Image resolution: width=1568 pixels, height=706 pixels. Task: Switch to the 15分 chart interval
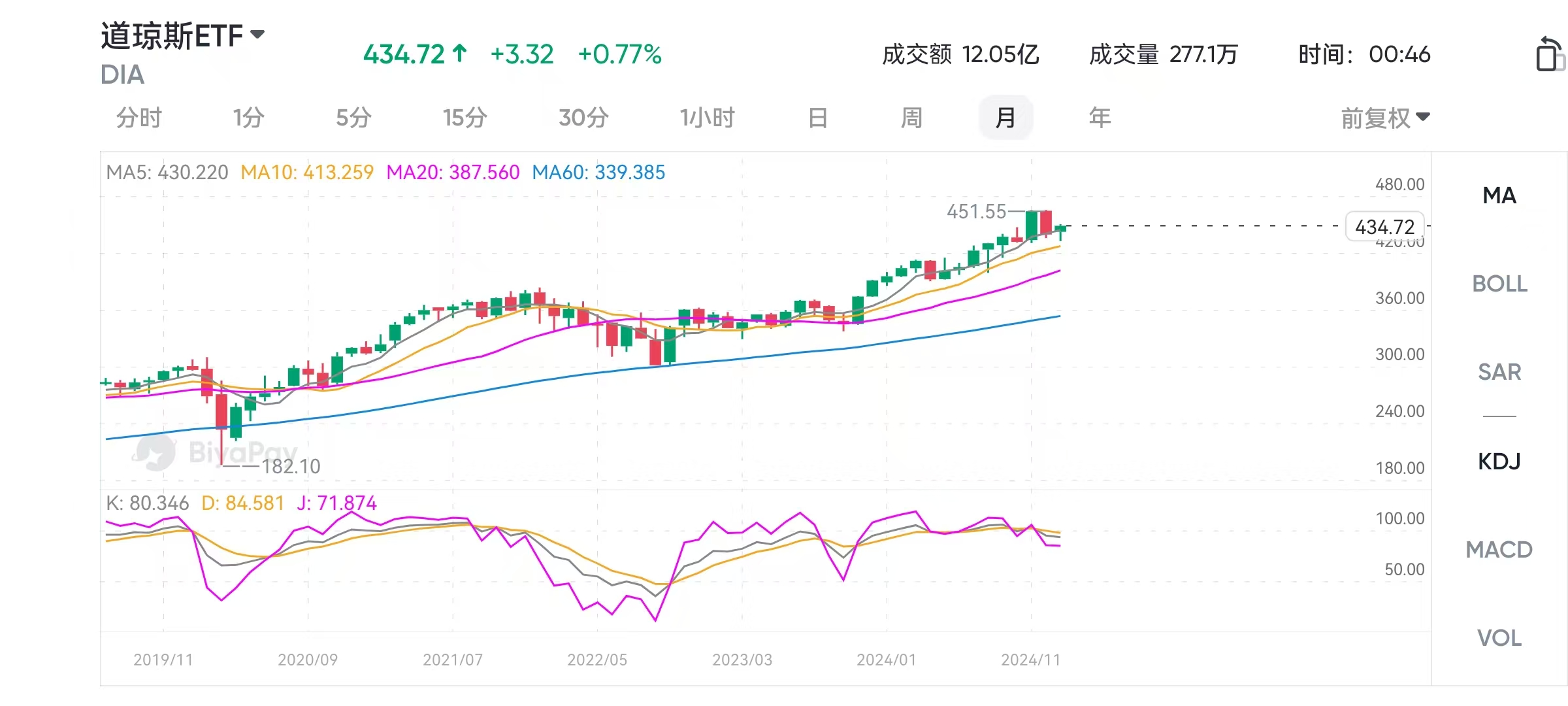[465, 118]
